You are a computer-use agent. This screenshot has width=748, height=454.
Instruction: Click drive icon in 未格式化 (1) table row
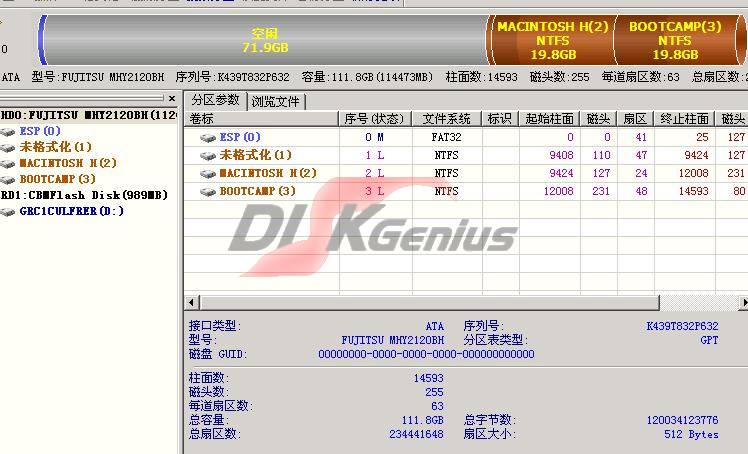208,156
